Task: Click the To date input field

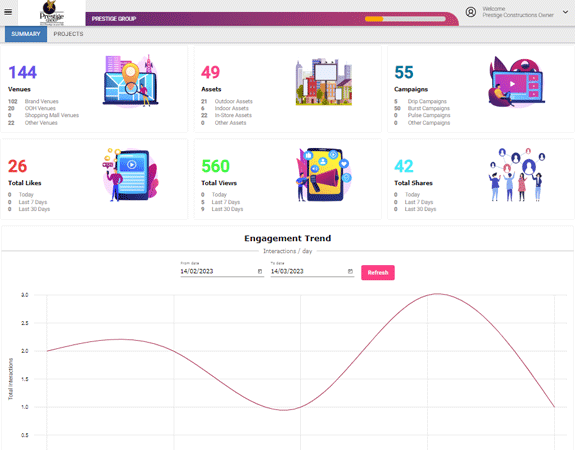Action: point(312,271)
